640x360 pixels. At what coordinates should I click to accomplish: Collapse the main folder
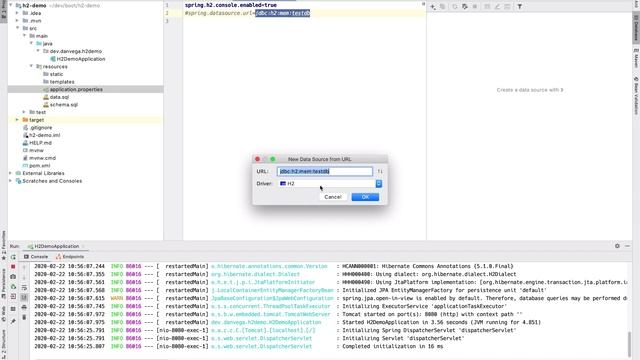(x=24, y=36)
